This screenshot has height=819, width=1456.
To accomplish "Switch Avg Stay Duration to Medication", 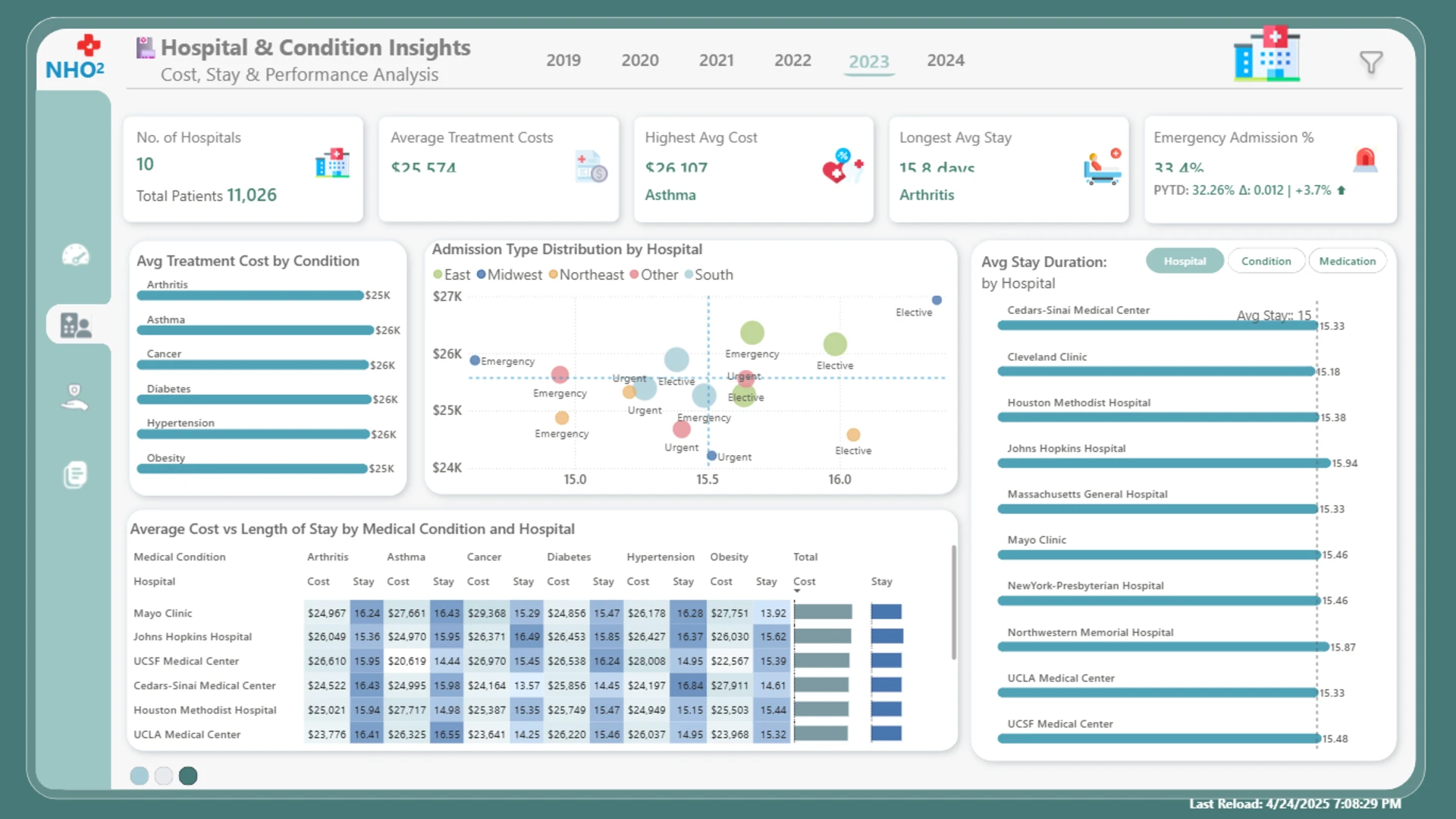I will [x=1347, y=261].
